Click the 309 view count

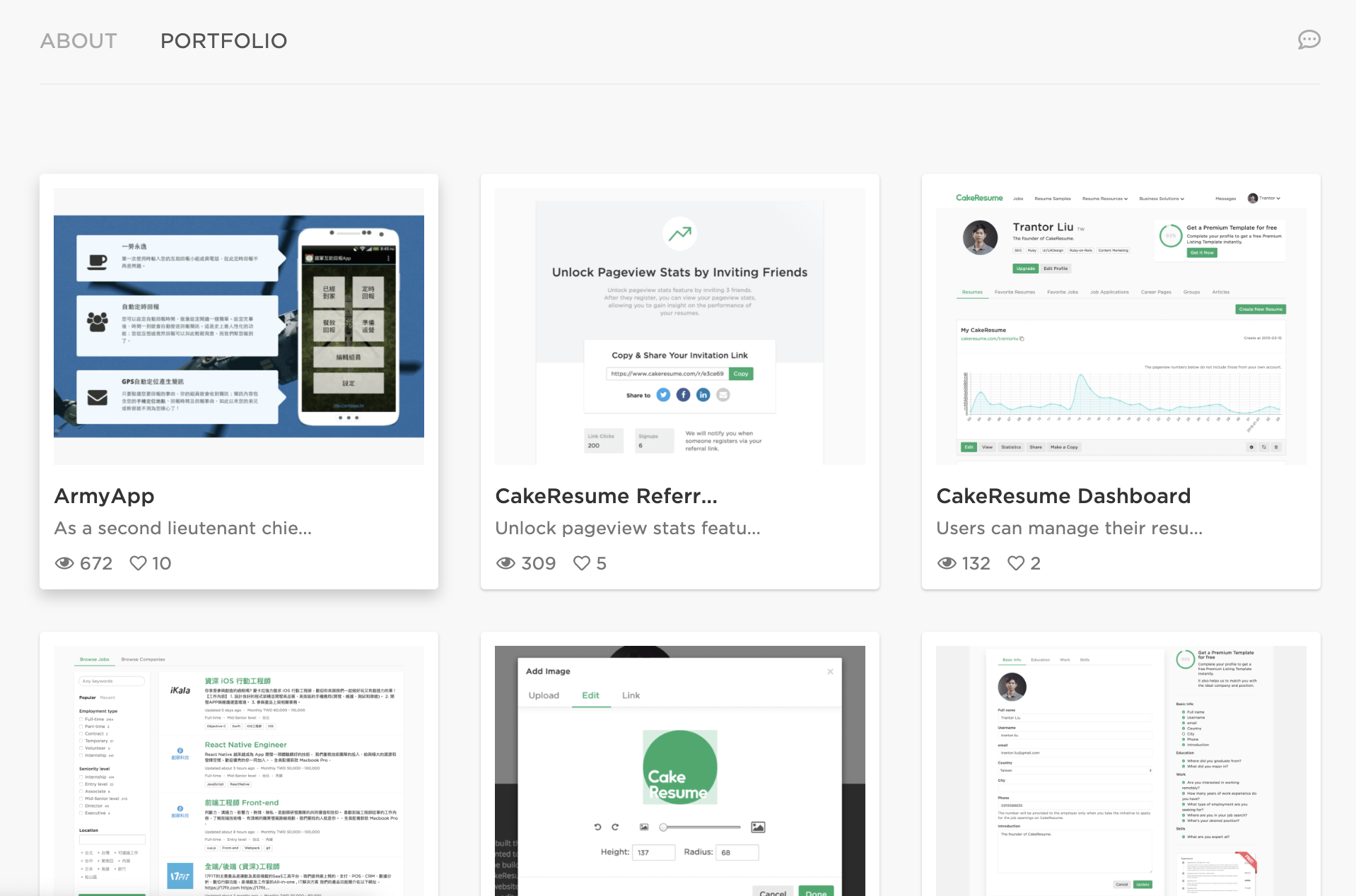[x=539, y=563]
